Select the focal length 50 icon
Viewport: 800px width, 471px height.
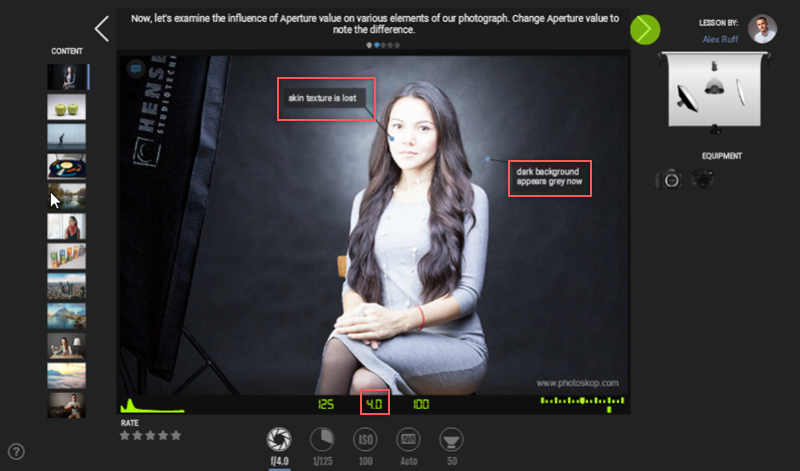pos(451,440)
